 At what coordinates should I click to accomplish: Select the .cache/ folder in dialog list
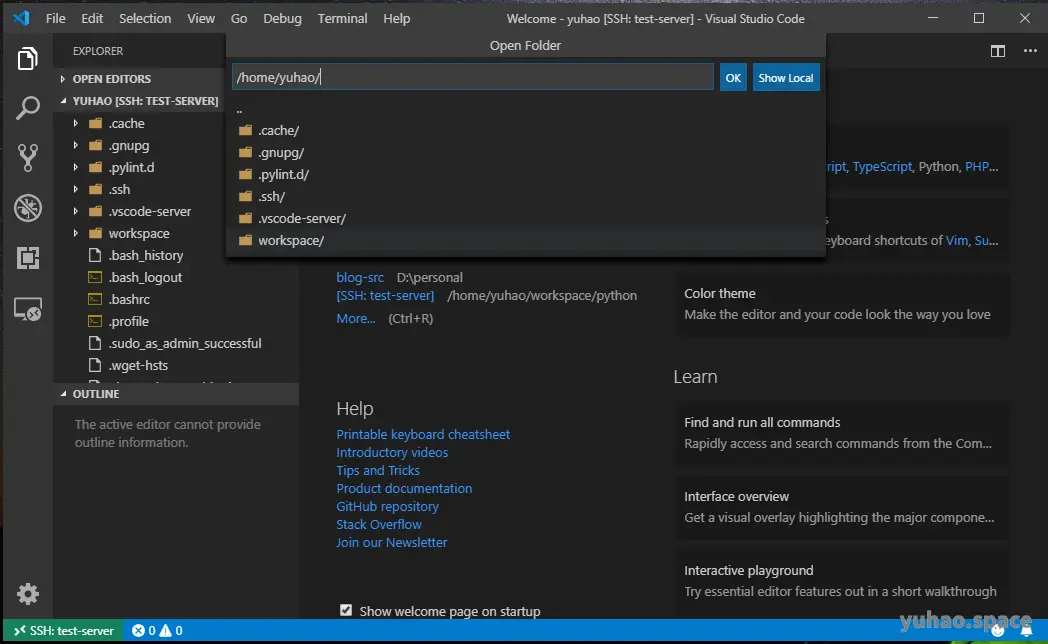pos(525,130)
